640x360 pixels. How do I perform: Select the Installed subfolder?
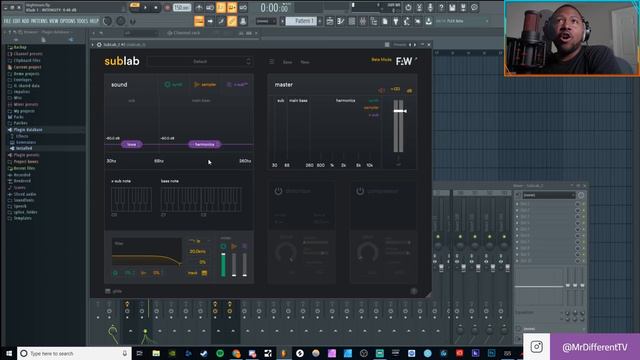(x=21, y=149)
